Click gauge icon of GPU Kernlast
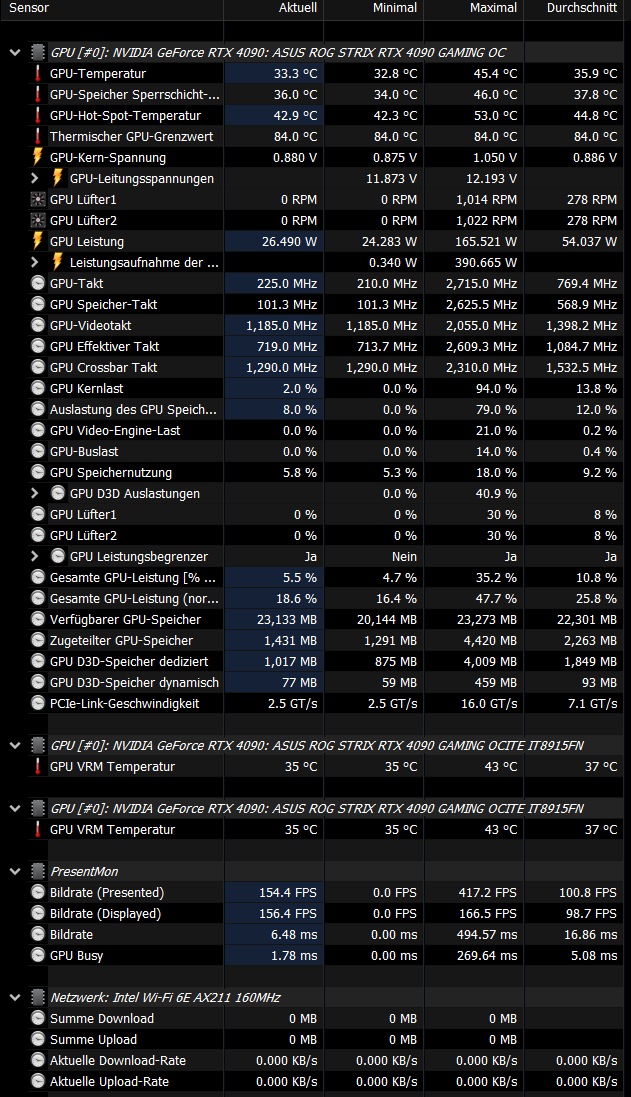 38,388
